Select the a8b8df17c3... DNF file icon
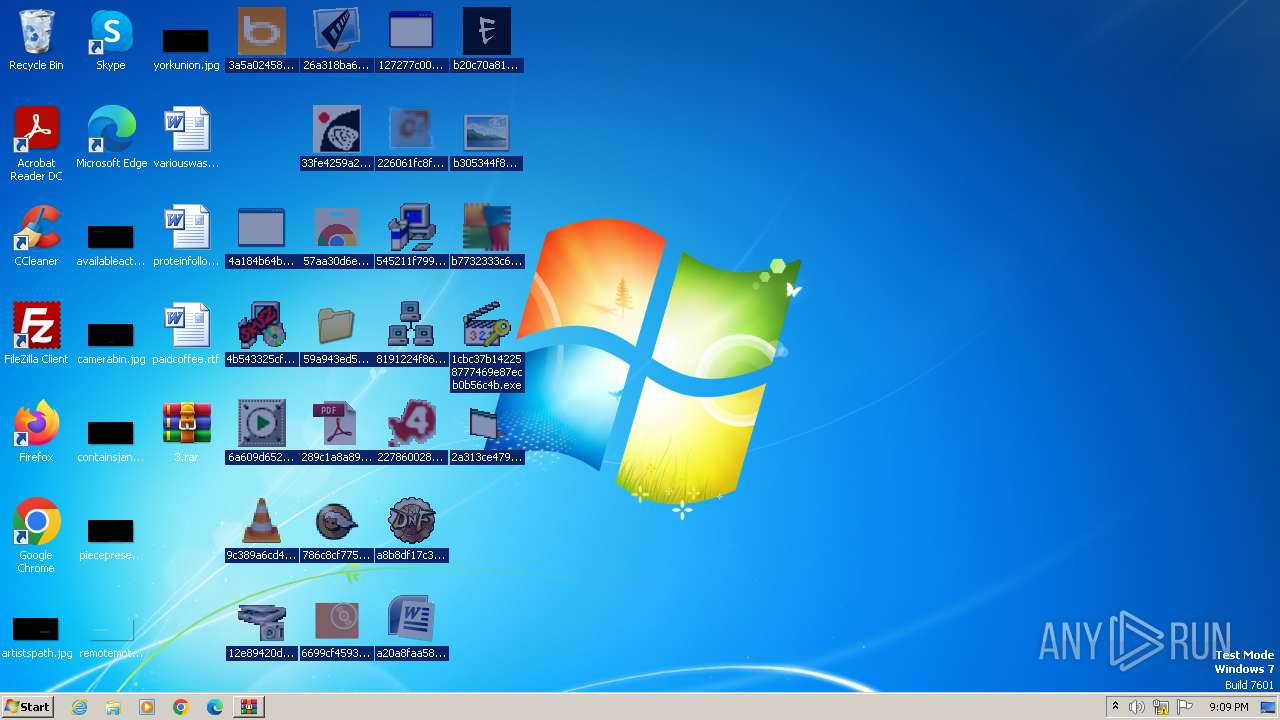 (412, 522)
